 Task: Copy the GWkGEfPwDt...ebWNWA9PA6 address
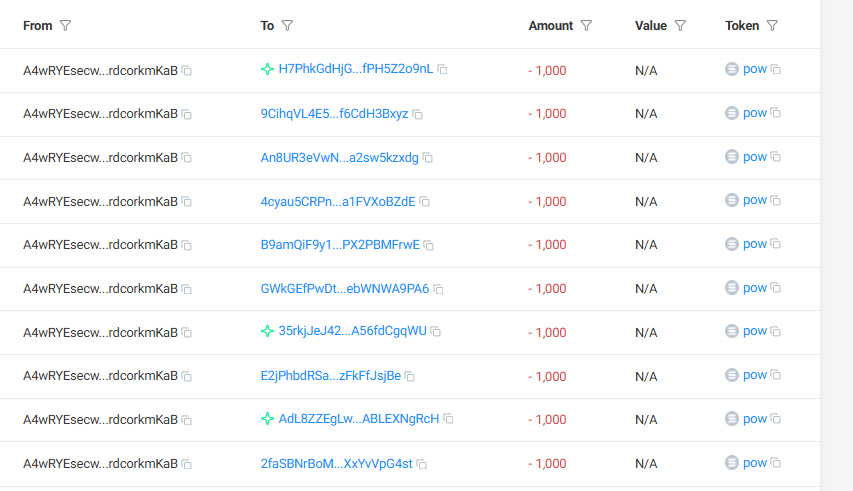coord(438,289)
